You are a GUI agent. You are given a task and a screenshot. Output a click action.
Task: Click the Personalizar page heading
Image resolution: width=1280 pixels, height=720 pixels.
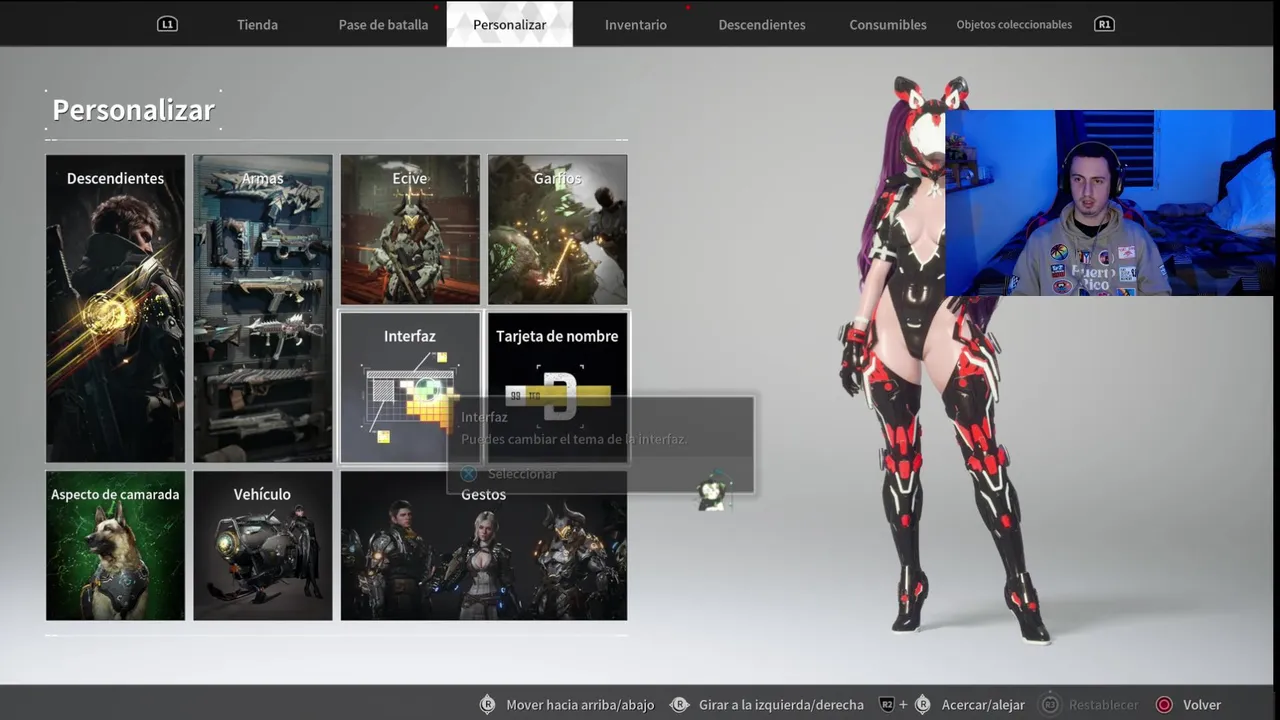coord(133,110)
